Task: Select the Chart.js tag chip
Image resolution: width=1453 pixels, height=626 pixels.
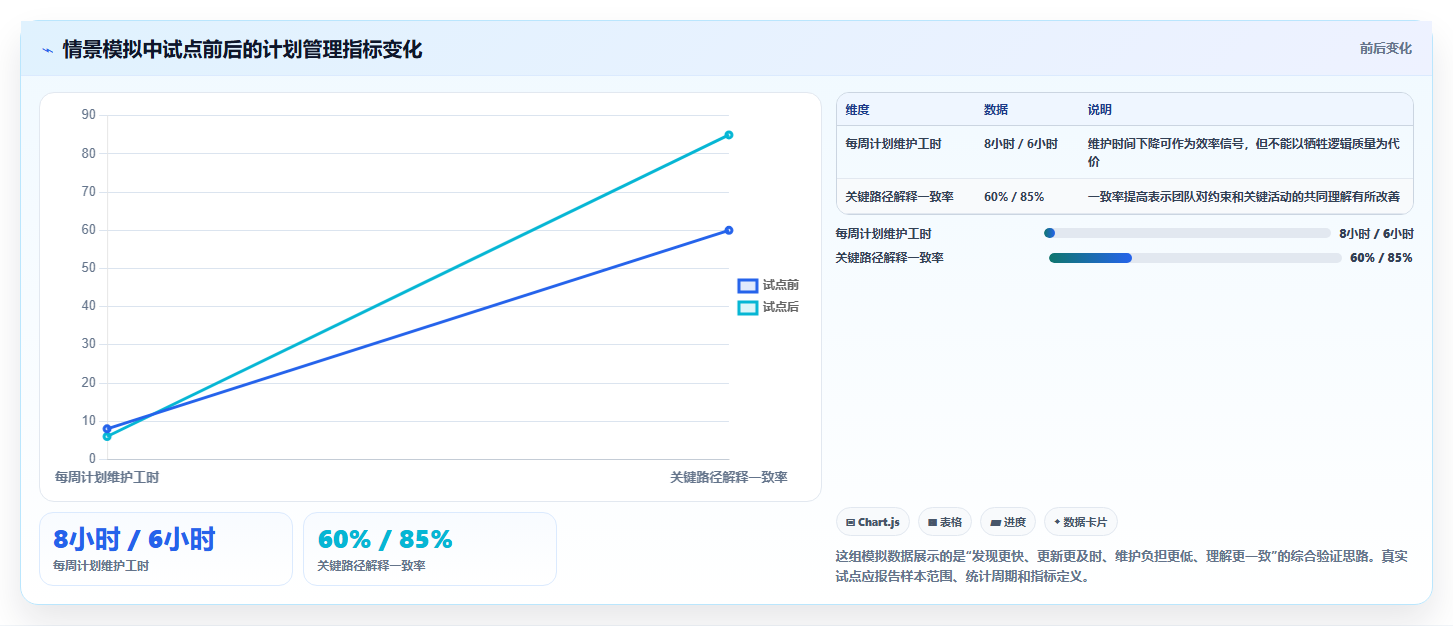Action: click(x=873, y=522)
